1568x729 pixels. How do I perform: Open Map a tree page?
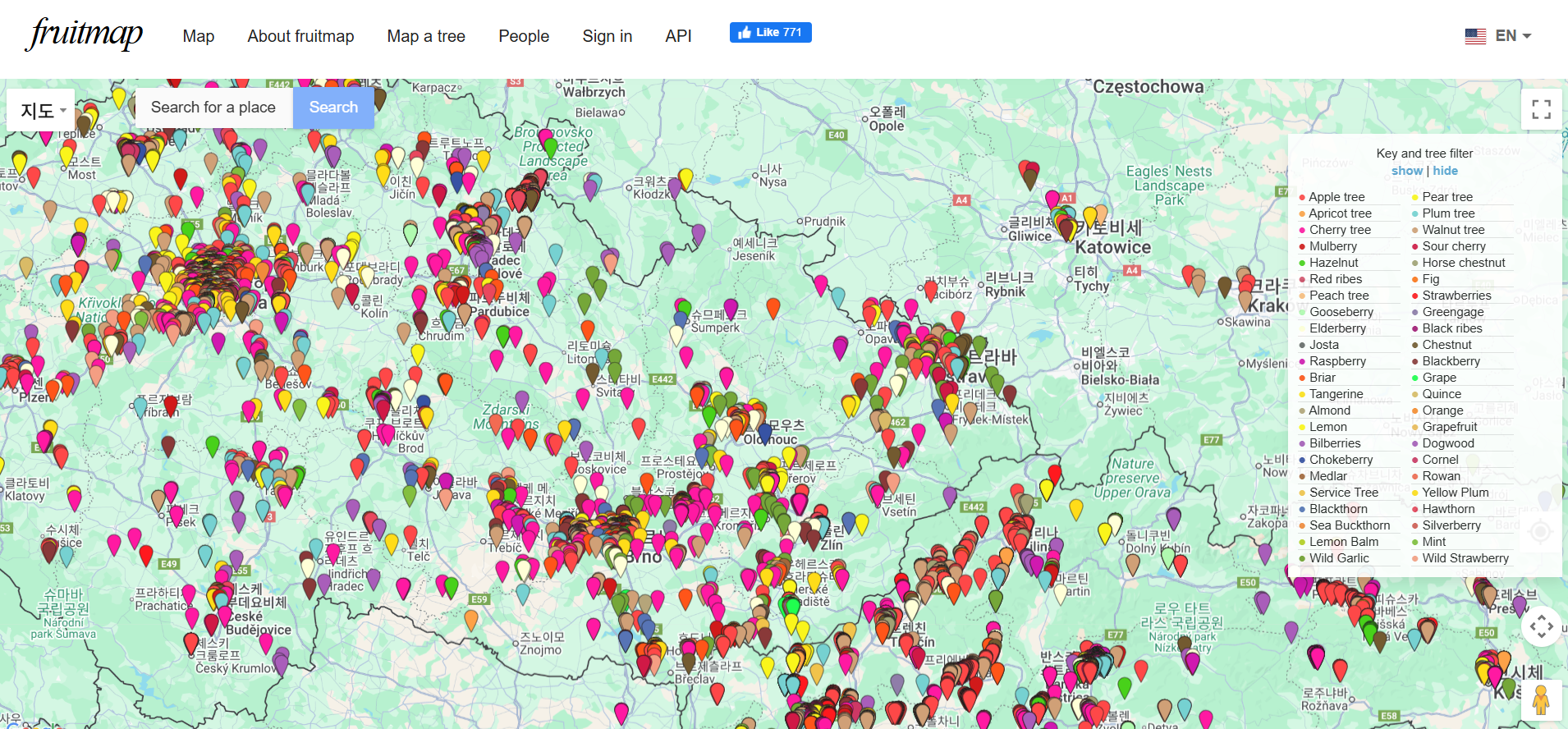(x=426, y=36)
